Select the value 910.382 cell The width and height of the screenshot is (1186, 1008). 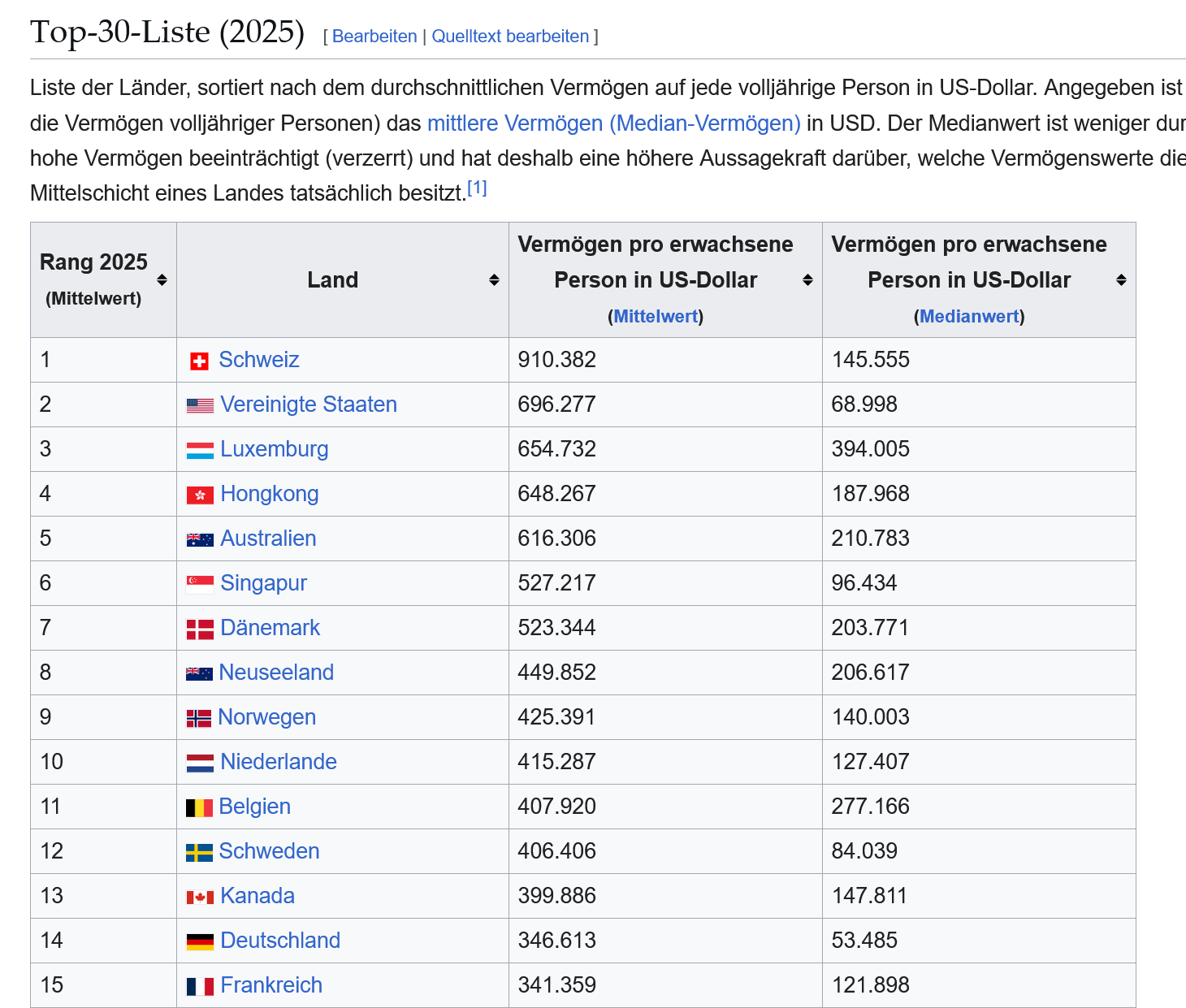tap(665, 360)
